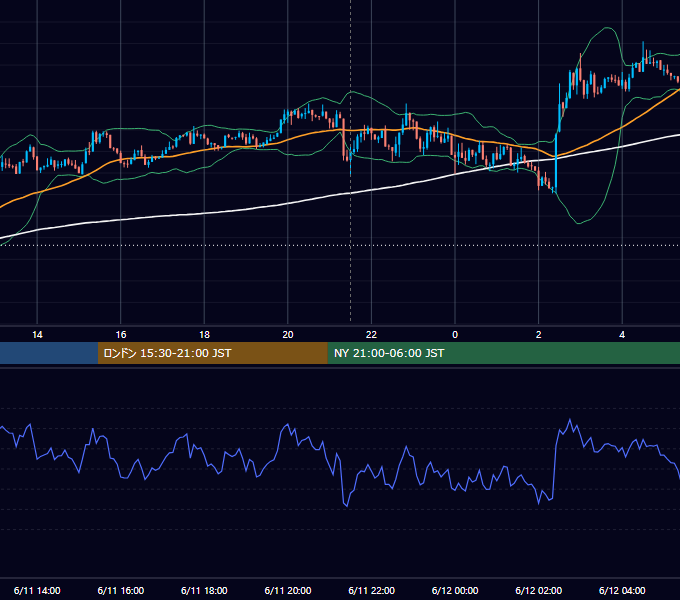Screen dimensions: 680x600
Task: Click the hour label 0 on the time axis
Action: (455, 335)
